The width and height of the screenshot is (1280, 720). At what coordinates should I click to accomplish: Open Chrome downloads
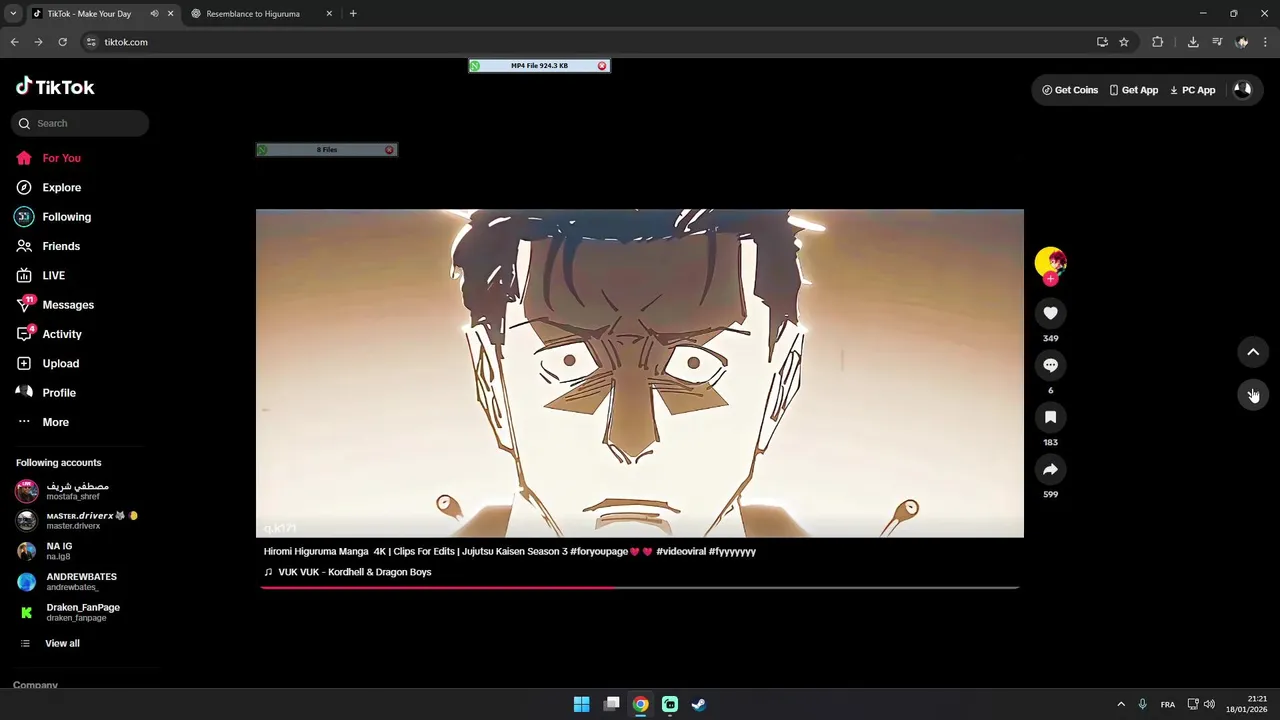(x=1193, y=42)
